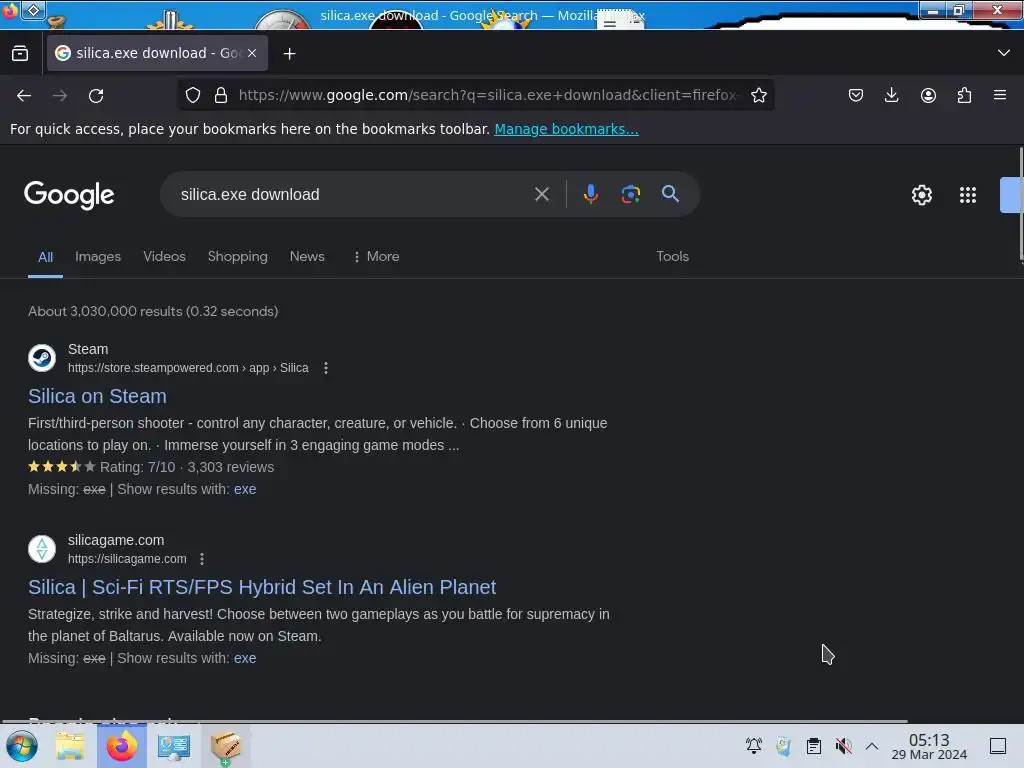This screenshot has height=768, width=1024.
Task: Search by image with Google Lens
Action: 630,194
